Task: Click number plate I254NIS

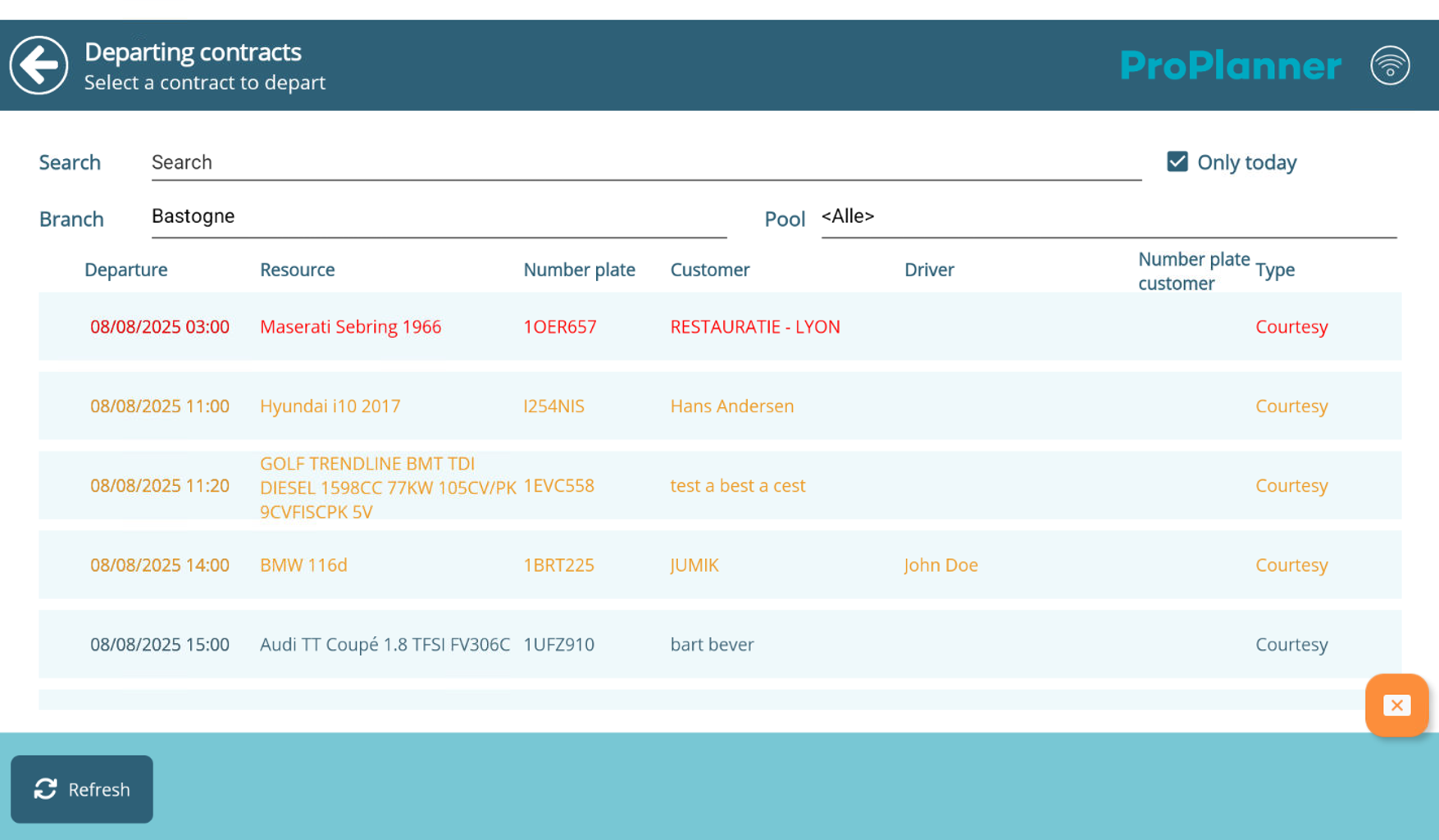Action: coord(554,406)
